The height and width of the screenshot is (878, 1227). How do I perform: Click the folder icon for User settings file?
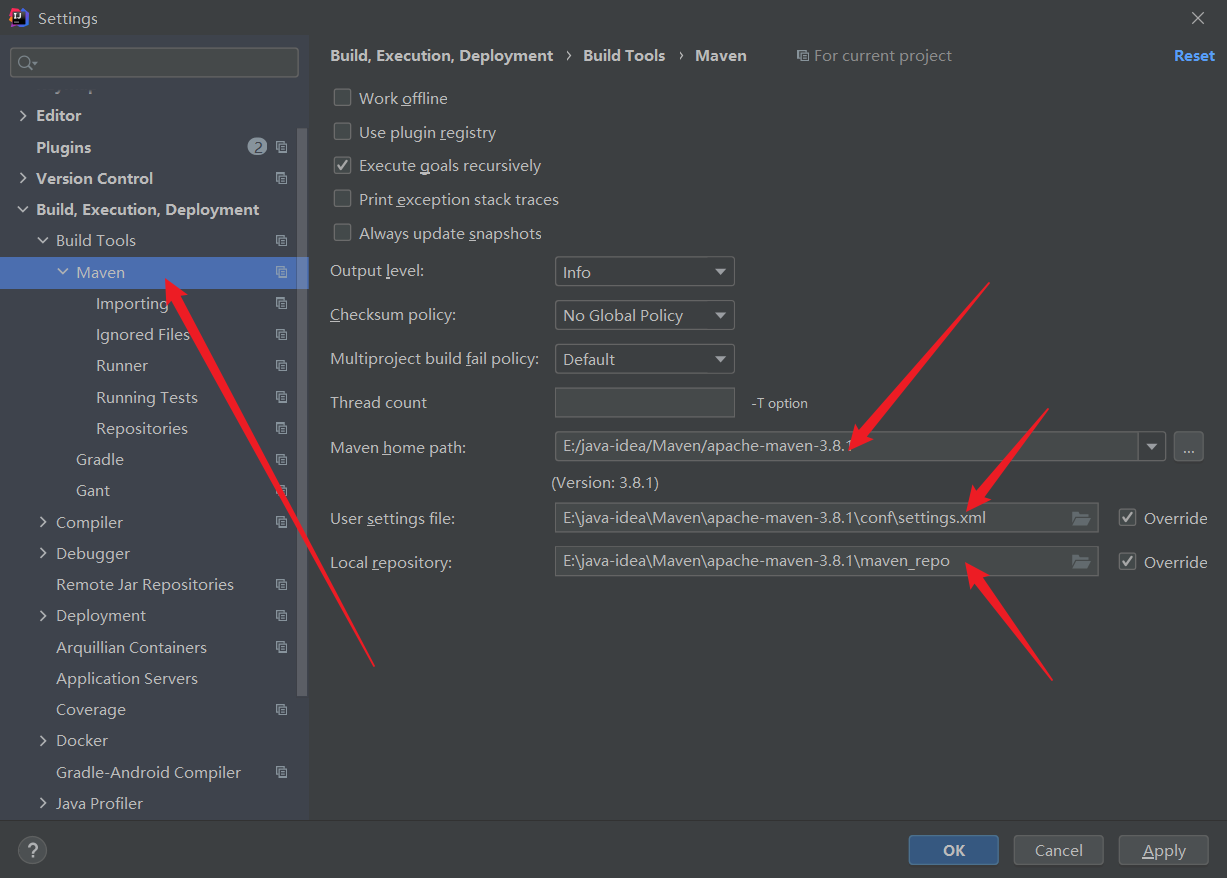point(1080,518)
